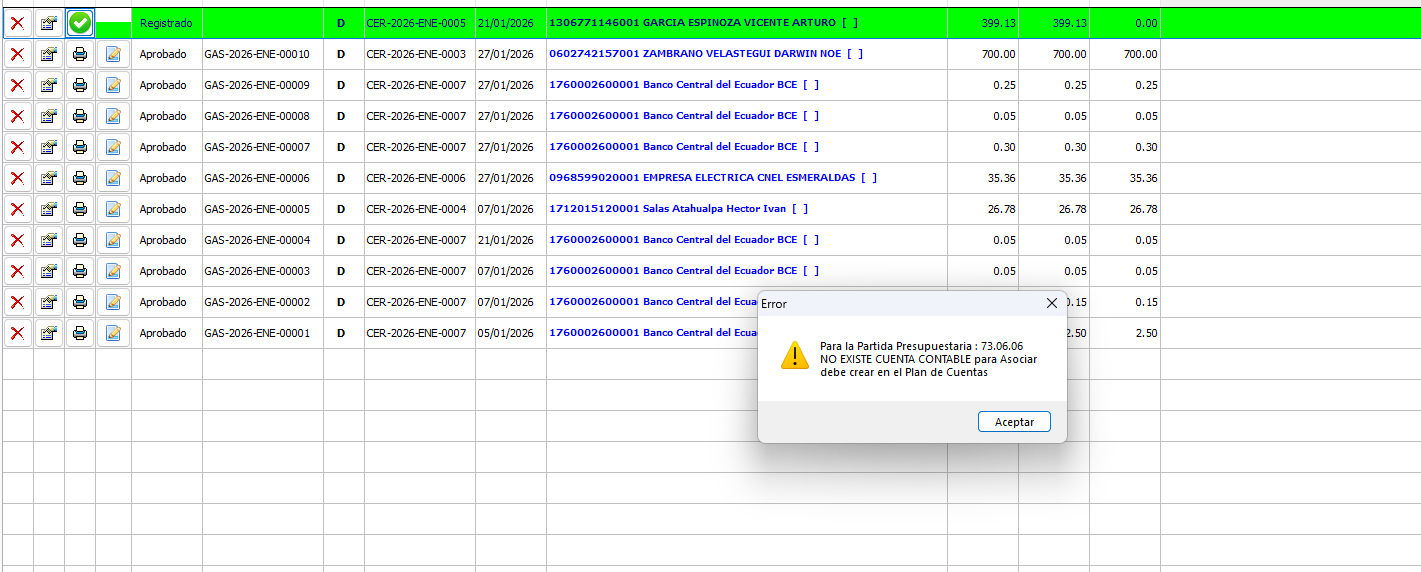Delete the Registrado row with red X
Viewport: 1421px width, 572px height.
(17, 23)
